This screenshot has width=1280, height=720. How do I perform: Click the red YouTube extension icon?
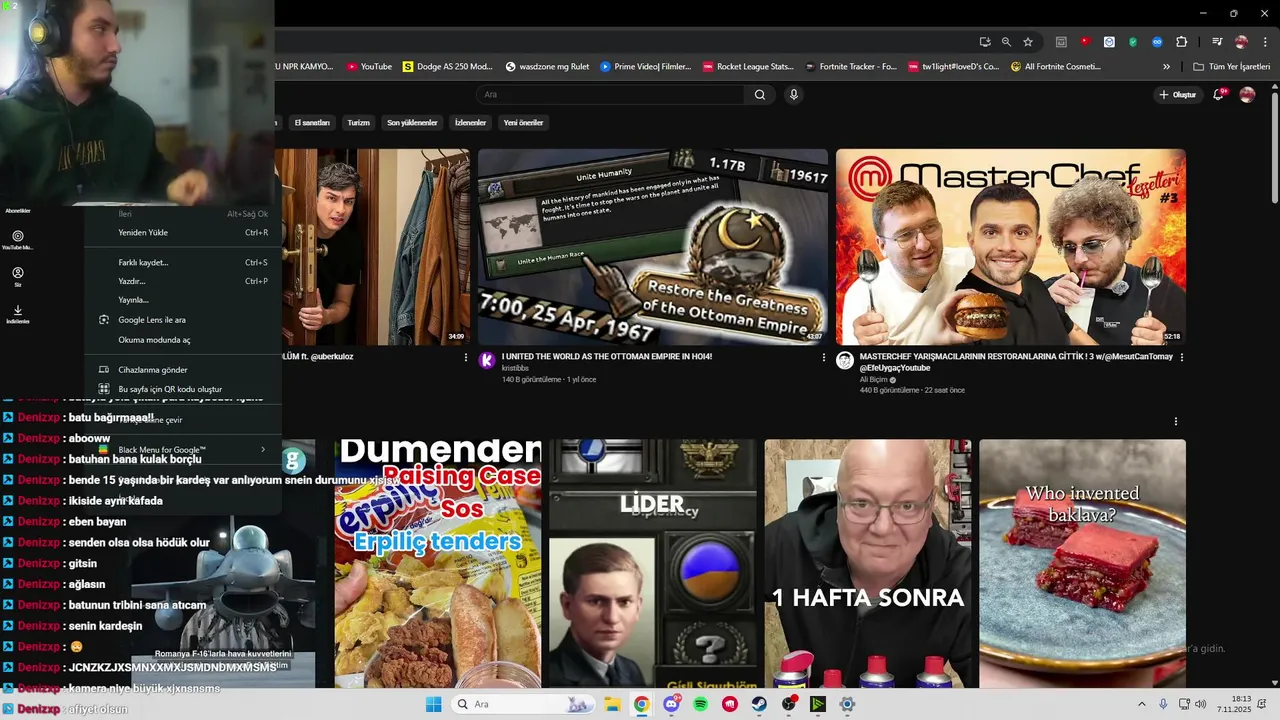coord(1085,42)
